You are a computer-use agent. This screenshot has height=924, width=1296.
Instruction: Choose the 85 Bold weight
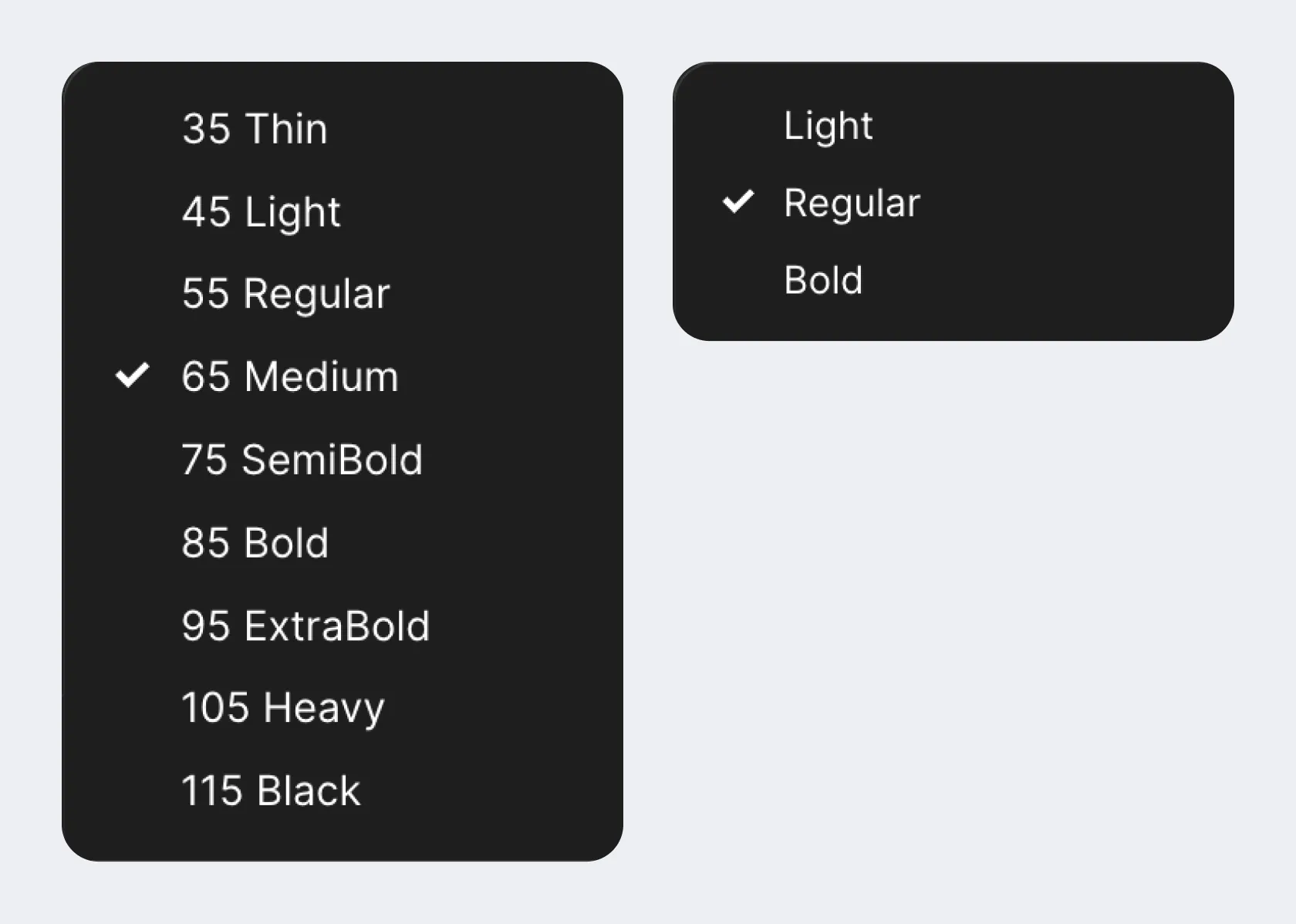pos(255,543)
